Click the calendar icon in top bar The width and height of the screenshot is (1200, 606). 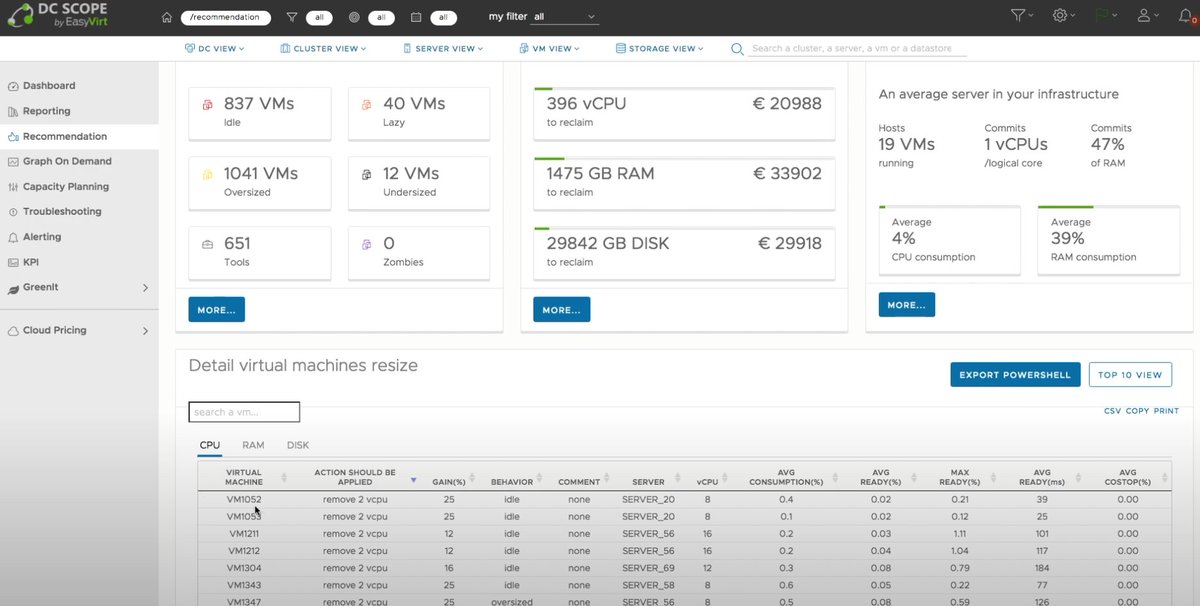(416, 17)
